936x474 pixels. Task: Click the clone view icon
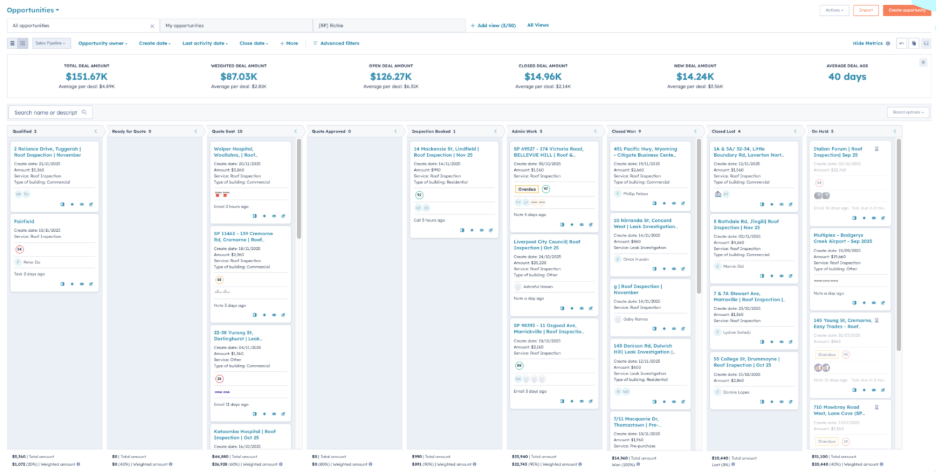pos(913,44)
